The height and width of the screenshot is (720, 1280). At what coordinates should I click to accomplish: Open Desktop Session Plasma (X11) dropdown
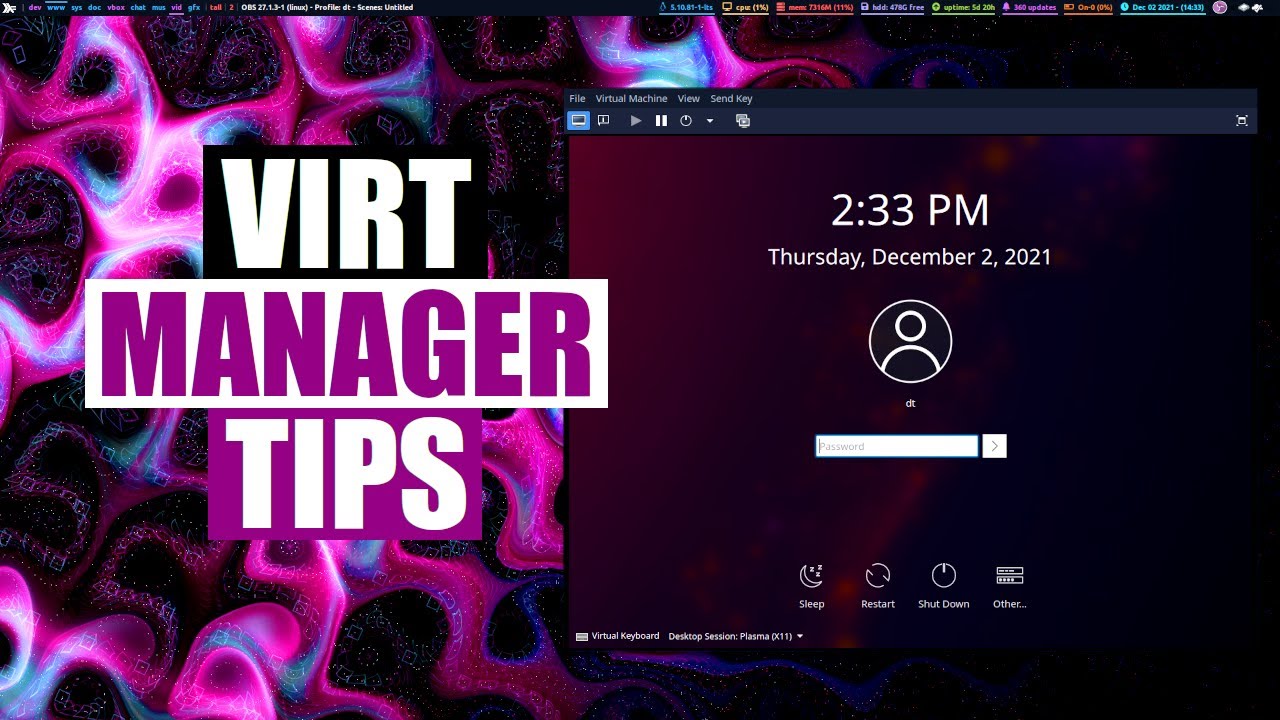(x=736, y=636)
